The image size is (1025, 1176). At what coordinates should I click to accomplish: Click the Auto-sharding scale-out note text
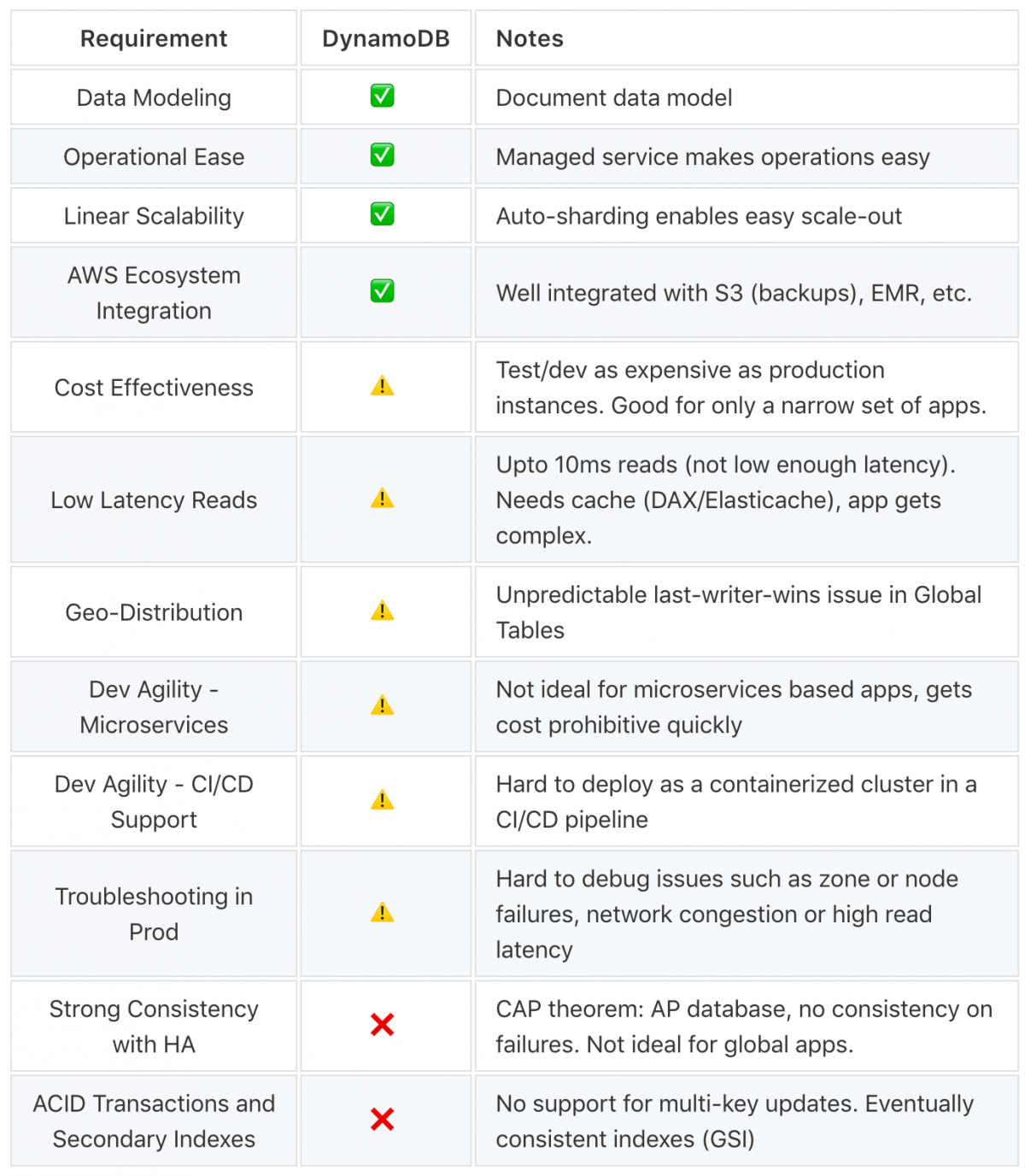tap(698, 216)
